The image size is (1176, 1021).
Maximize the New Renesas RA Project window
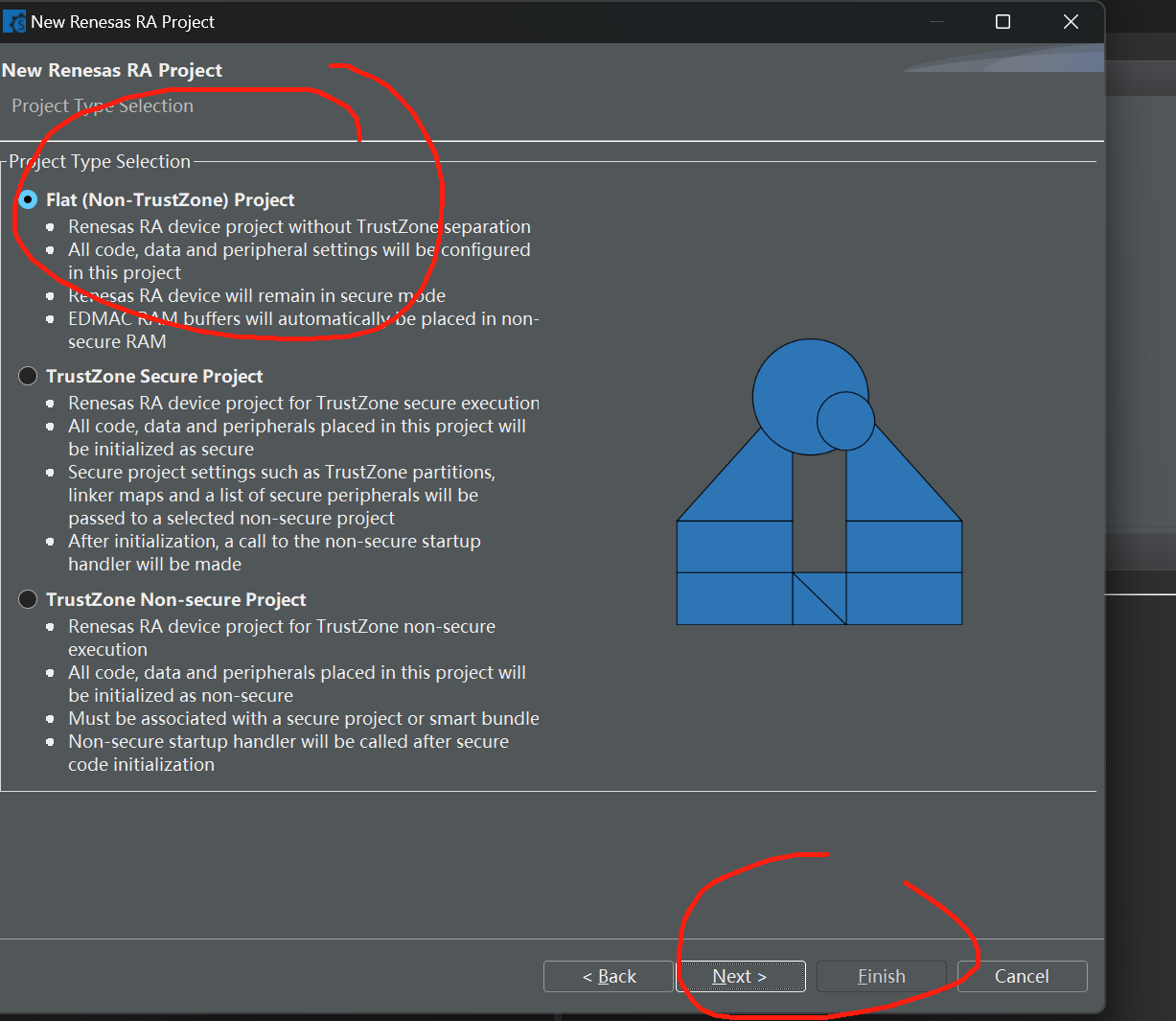coord(1003,21)
